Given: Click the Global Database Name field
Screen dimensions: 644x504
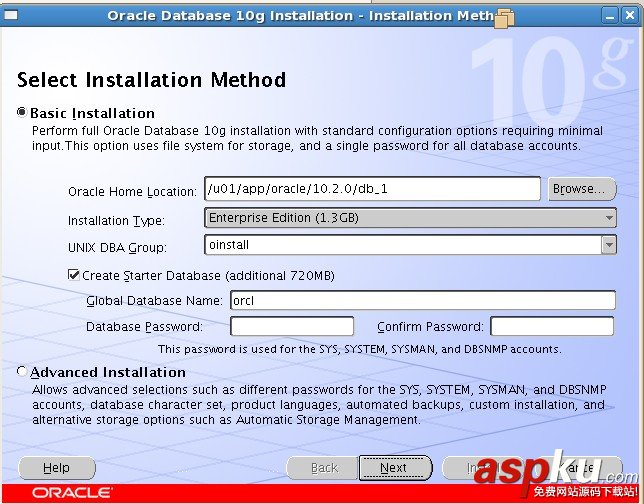Looking at the screenshot, I should click(423, 300).
